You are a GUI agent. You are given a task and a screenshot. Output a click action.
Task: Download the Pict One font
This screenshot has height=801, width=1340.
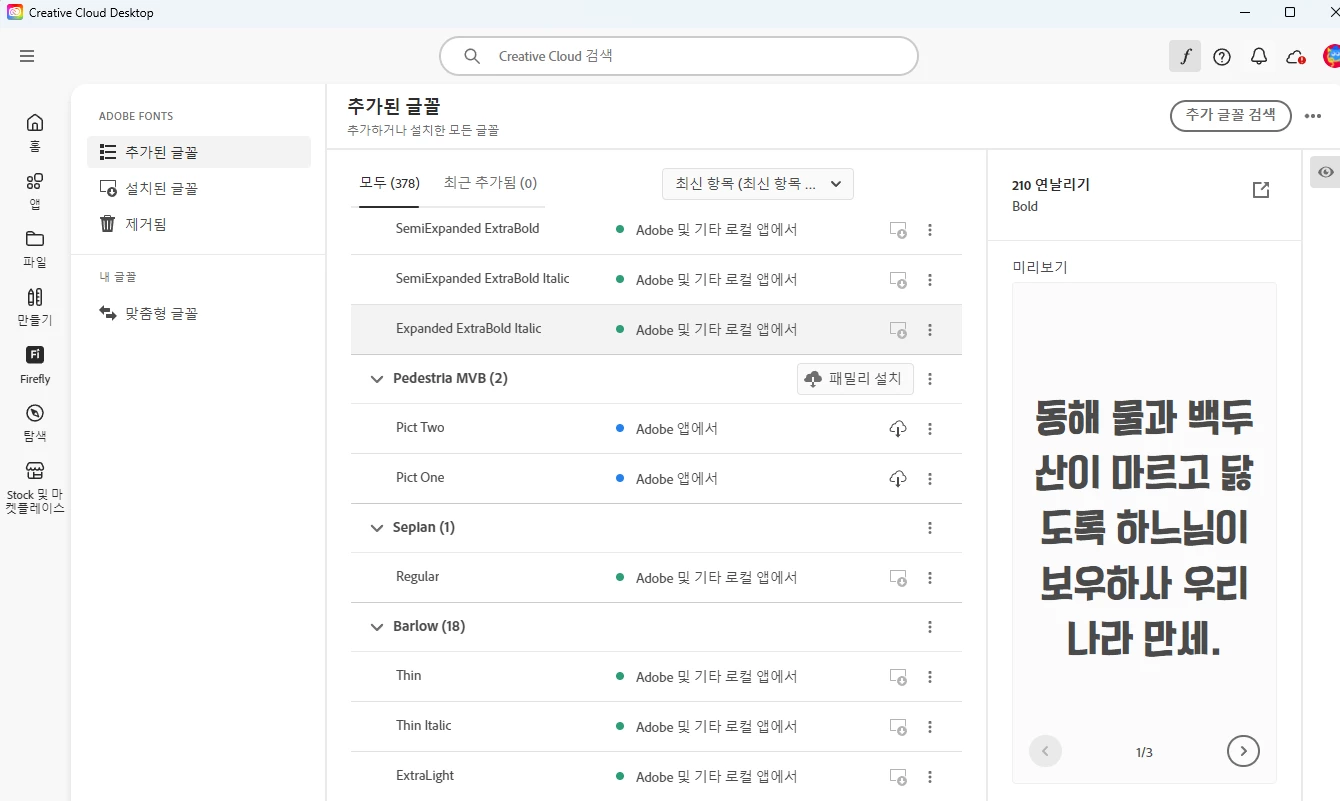898,479
